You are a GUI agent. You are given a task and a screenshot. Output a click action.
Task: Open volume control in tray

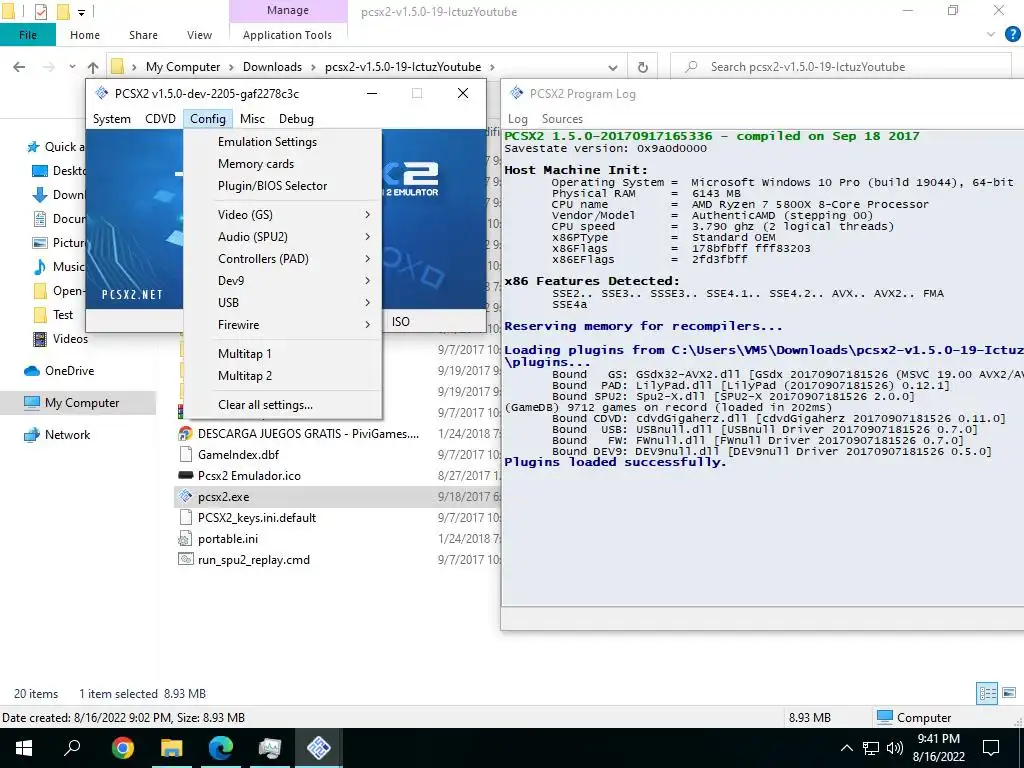pyautogui.click(x=895, y=748)
